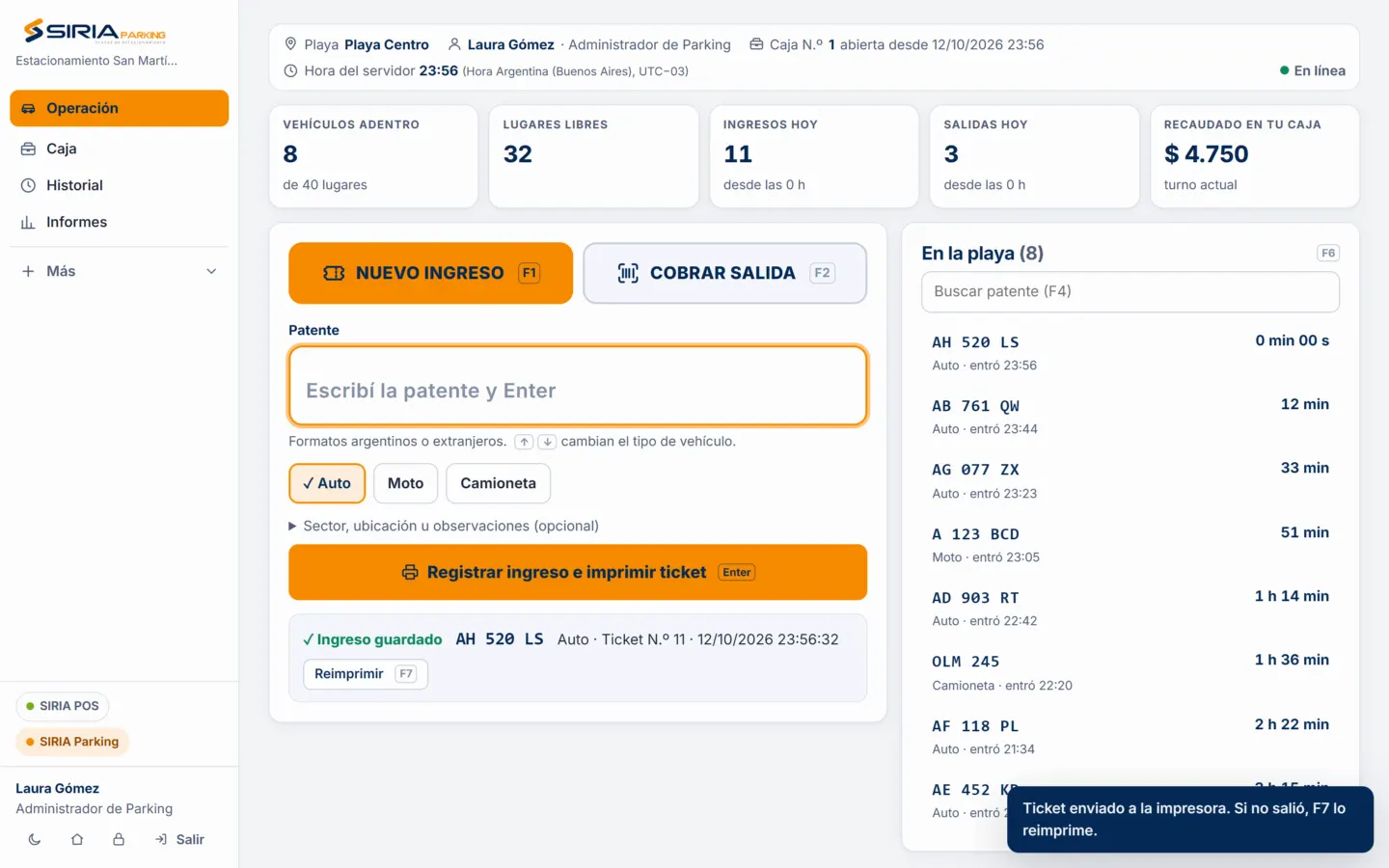The height and width of the screenshot is (868, 1389).
Task: Click the En línea status indicator
Action: [1312, 70]
